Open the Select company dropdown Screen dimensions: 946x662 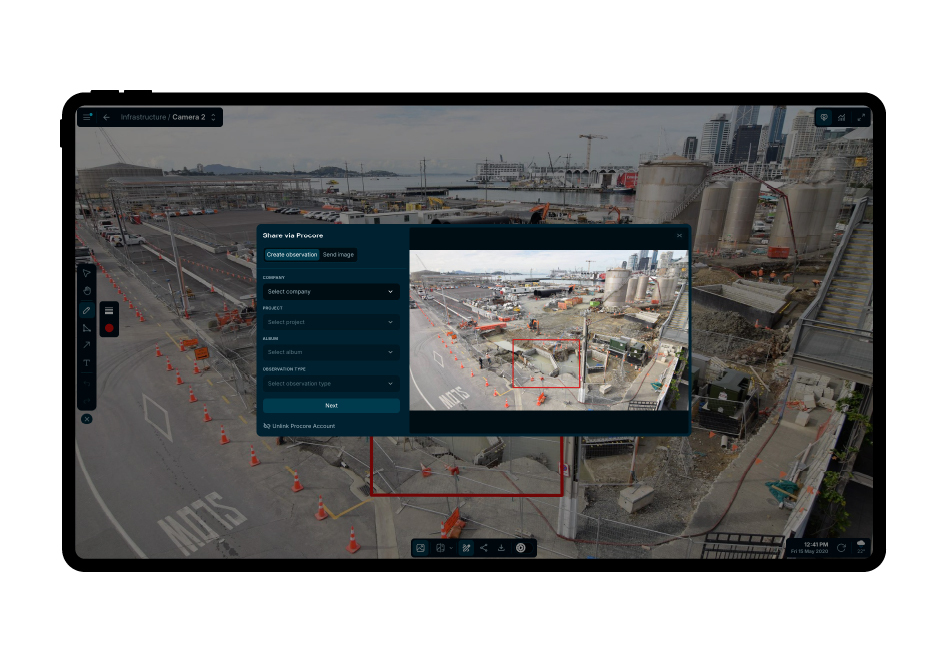[331, 292]
